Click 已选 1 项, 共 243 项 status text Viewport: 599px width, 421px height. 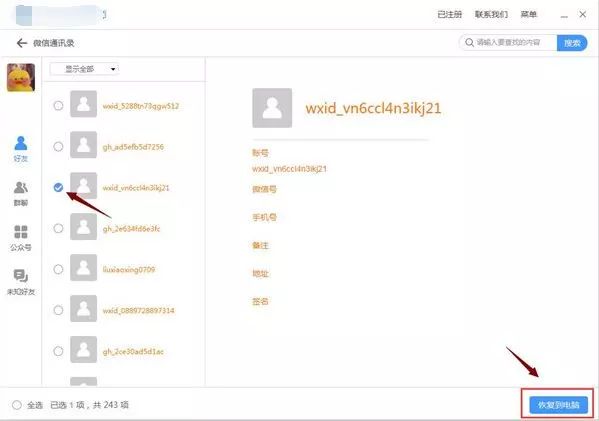click(89, 405)
